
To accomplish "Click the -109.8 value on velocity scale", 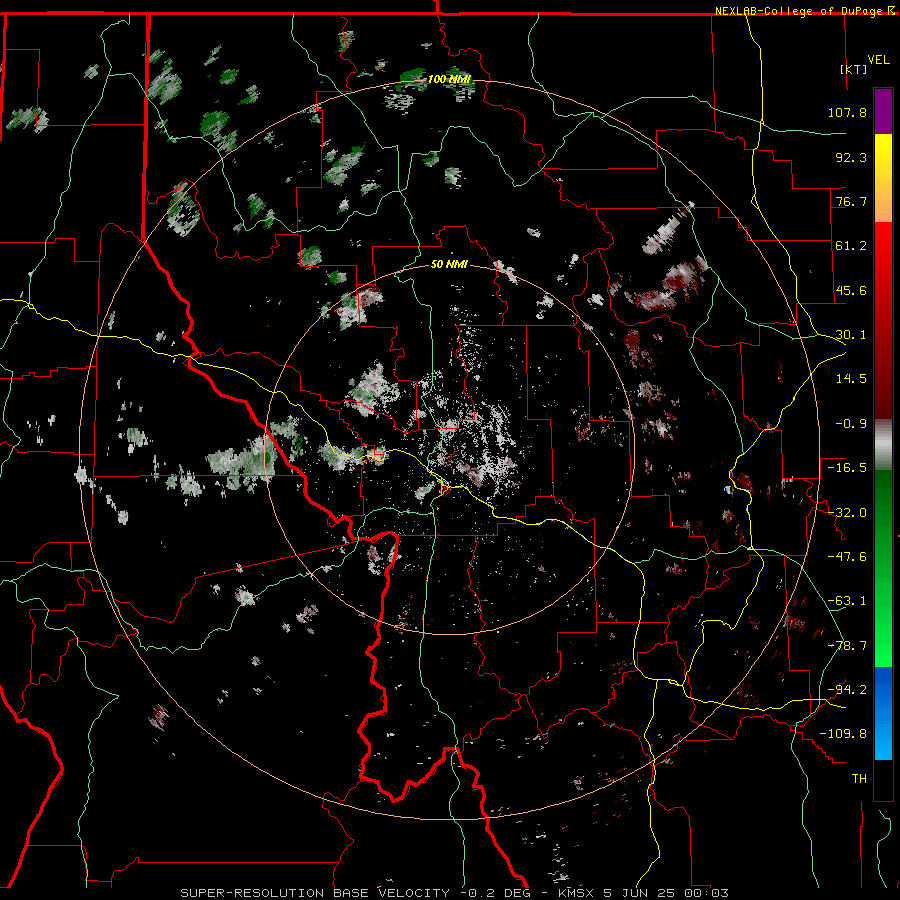I will click(844, 734).
